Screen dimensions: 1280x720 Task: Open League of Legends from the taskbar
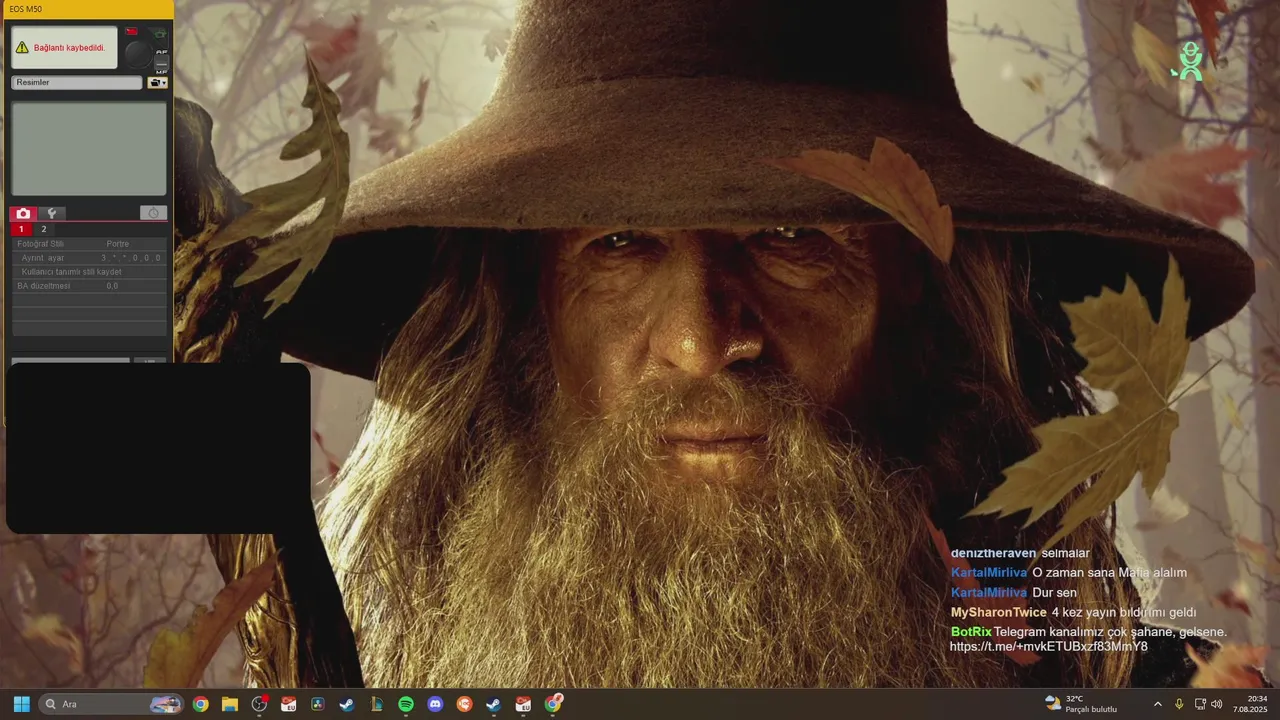(x=377, y=704)
